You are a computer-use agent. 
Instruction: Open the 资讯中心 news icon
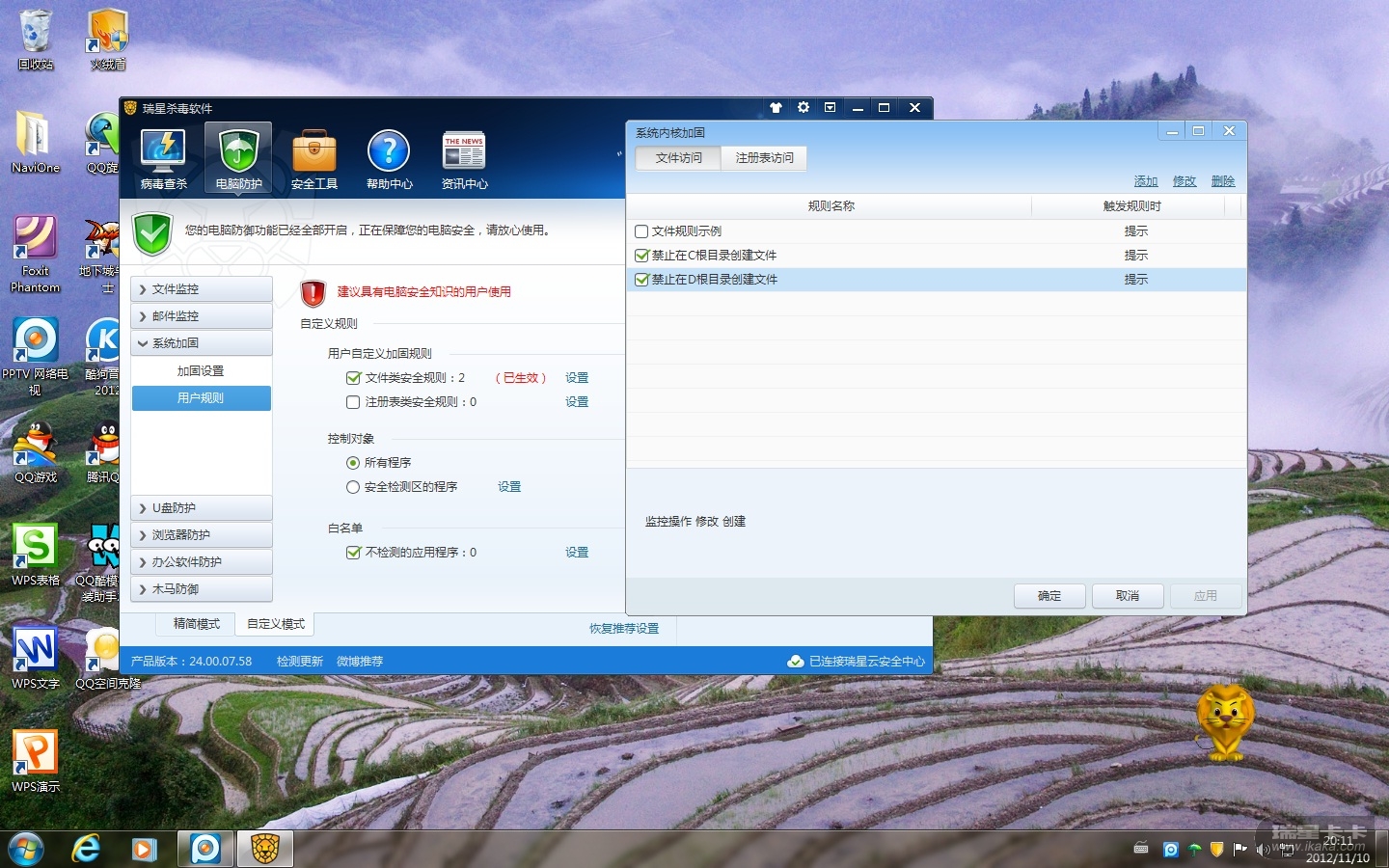[464, 158]
